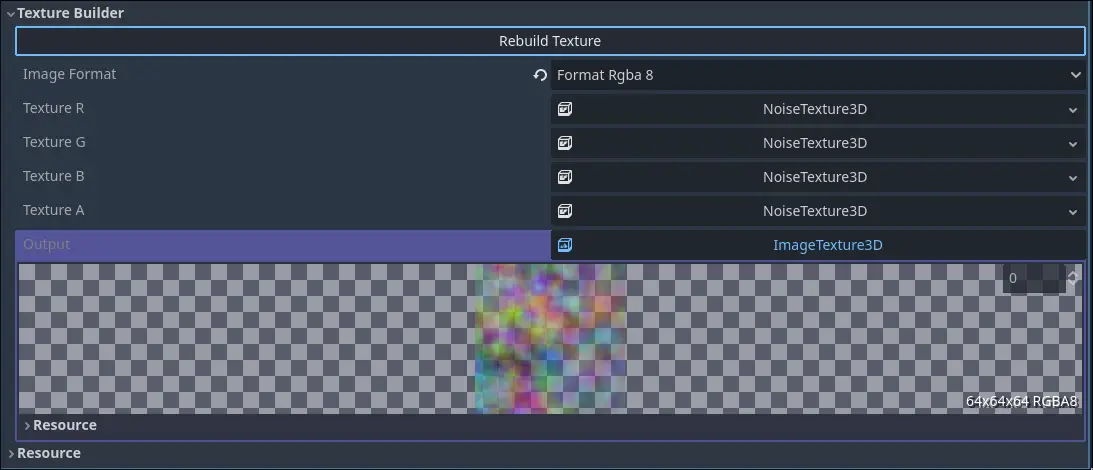Click the colorful 3D texture preview
This screenshot has height=470, width=1093.
550,338
